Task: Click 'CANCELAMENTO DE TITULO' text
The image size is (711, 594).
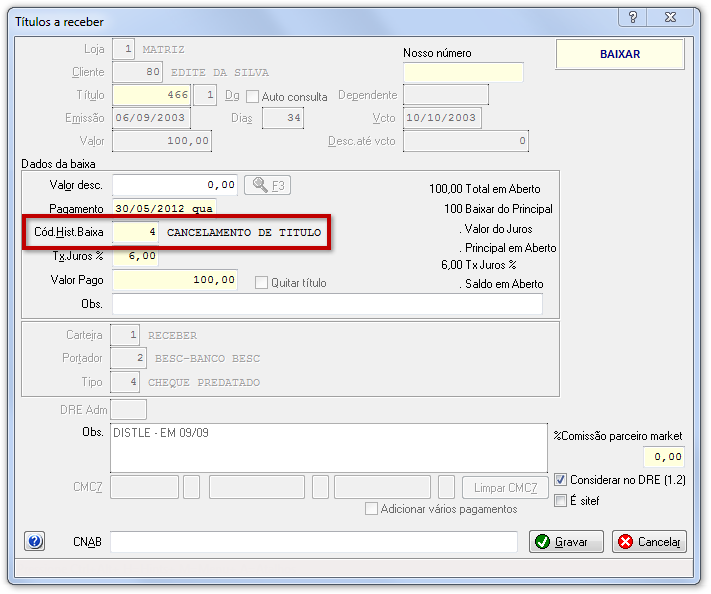Action: [x=244, y=233]
